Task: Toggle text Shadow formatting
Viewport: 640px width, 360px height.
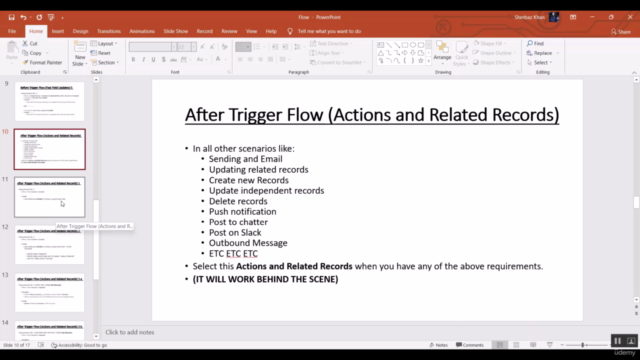Action: (163, 60)
